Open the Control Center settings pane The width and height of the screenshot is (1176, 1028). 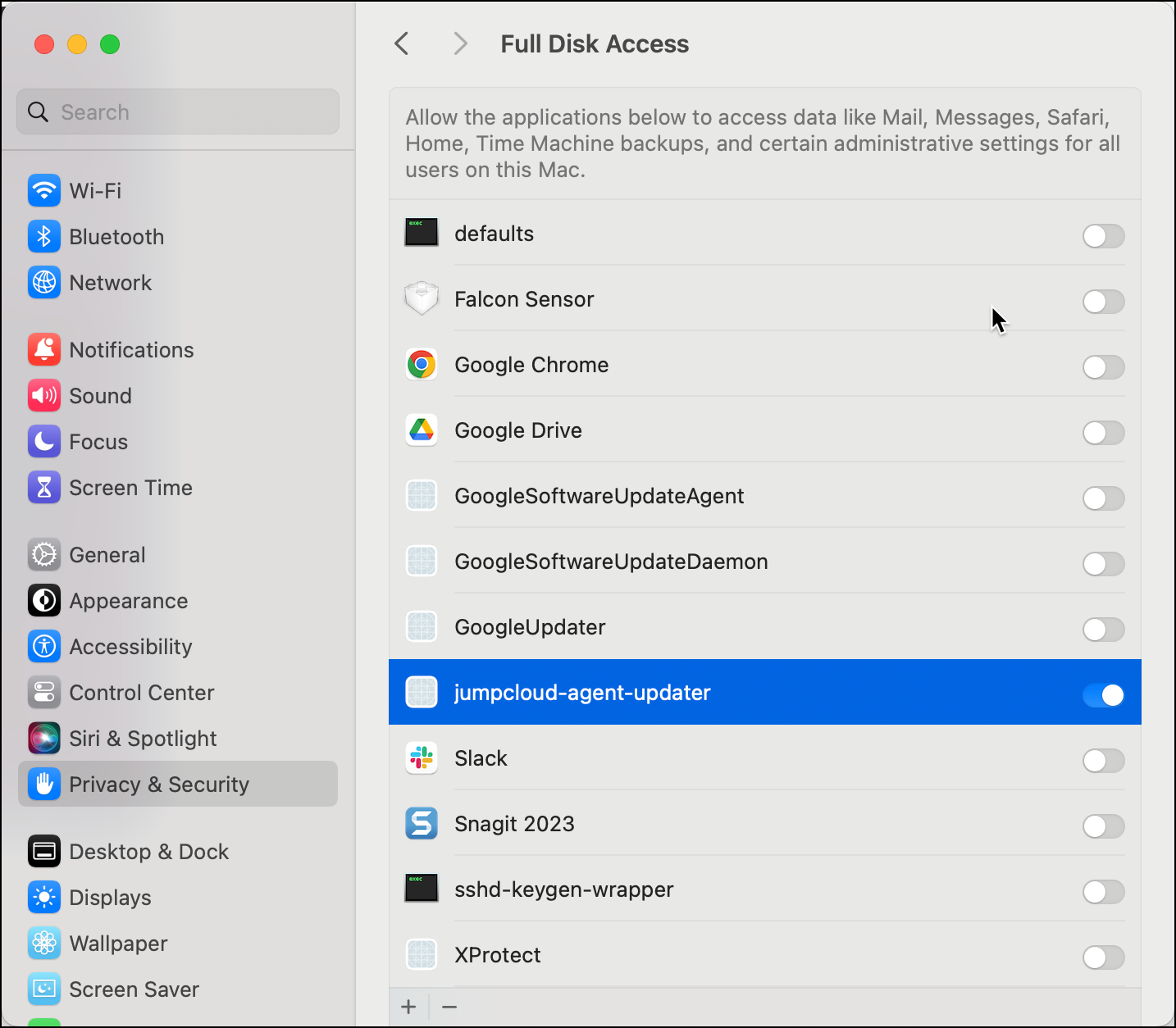(x=178, y=692)
